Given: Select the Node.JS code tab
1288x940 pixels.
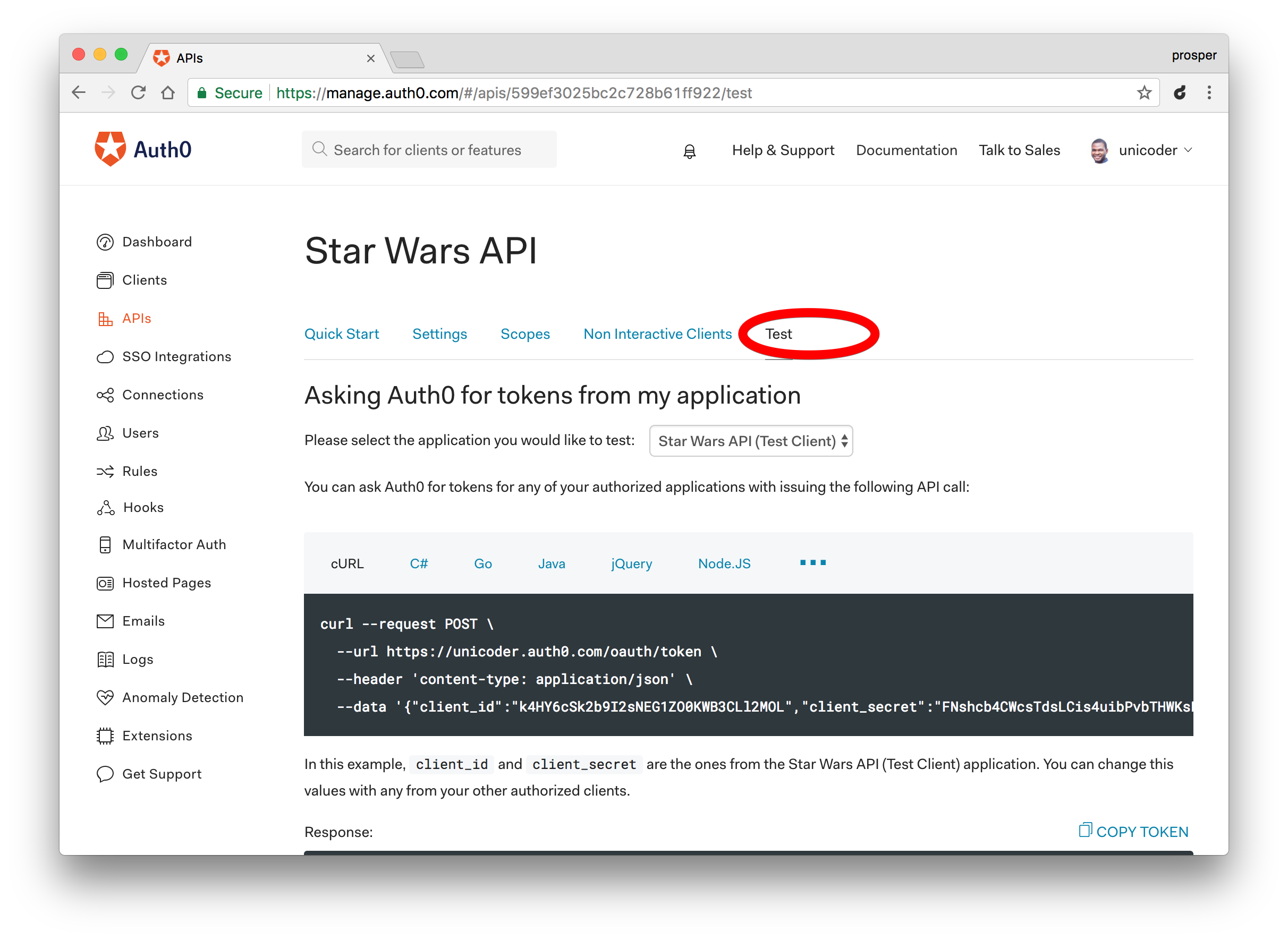Looking at the screenshot, I should (x=724, y=564).
